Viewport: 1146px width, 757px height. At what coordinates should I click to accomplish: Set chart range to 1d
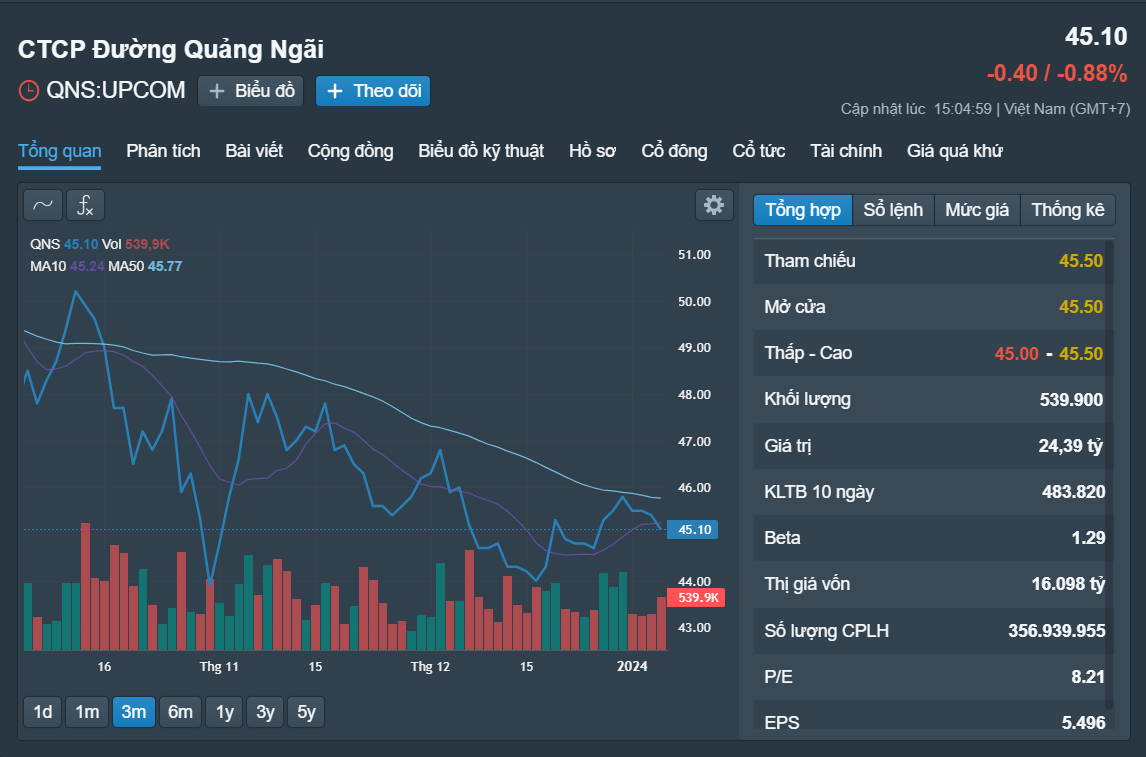tap(42, 712)
